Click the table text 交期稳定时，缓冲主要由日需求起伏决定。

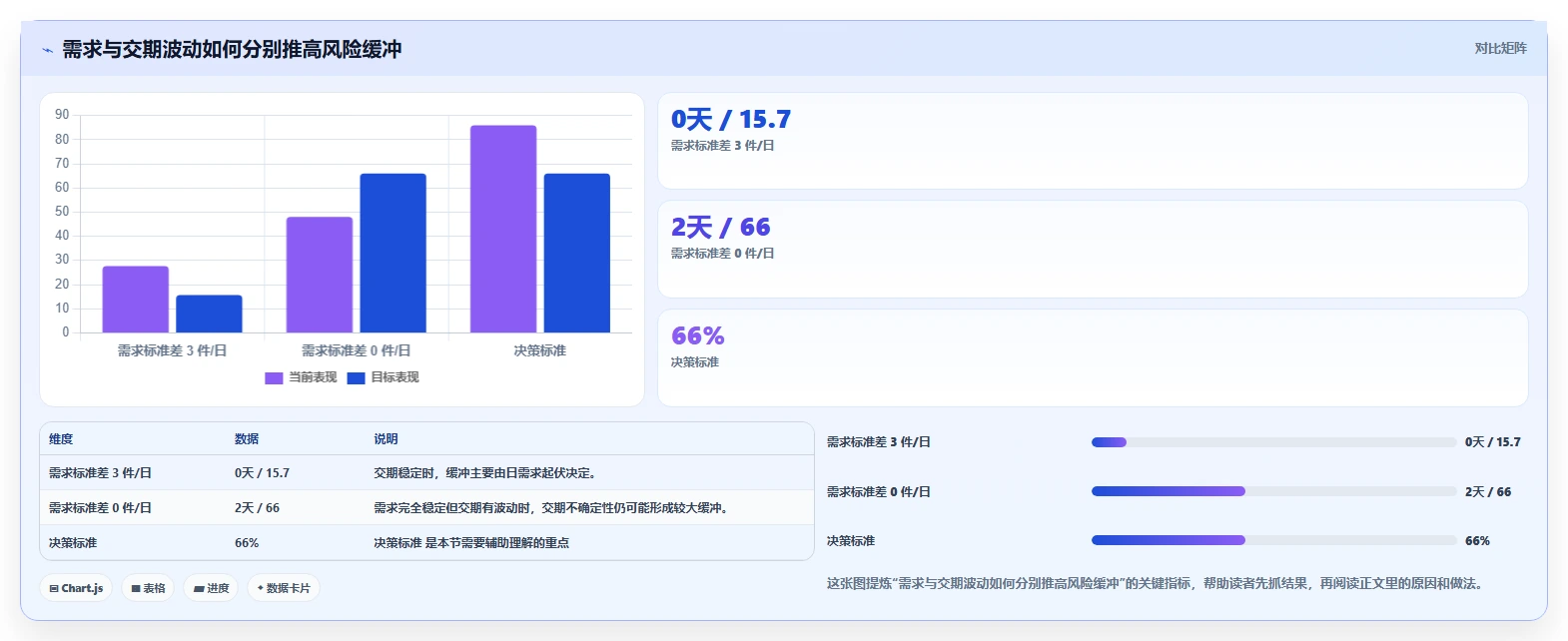coord(487,473)
